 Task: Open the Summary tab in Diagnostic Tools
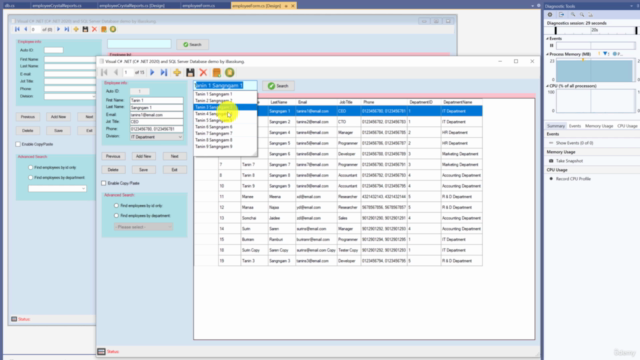pos(556,126)
